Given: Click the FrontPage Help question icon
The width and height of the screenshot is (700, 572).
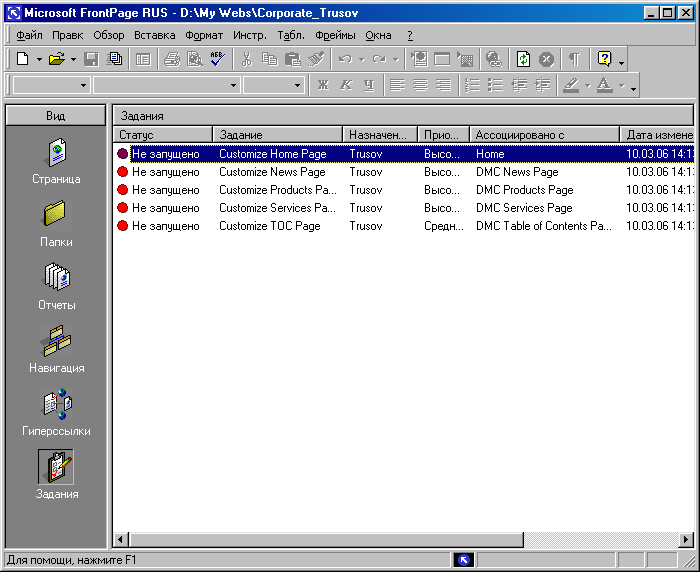Looking at the screenshot, I should pos(604,59).
